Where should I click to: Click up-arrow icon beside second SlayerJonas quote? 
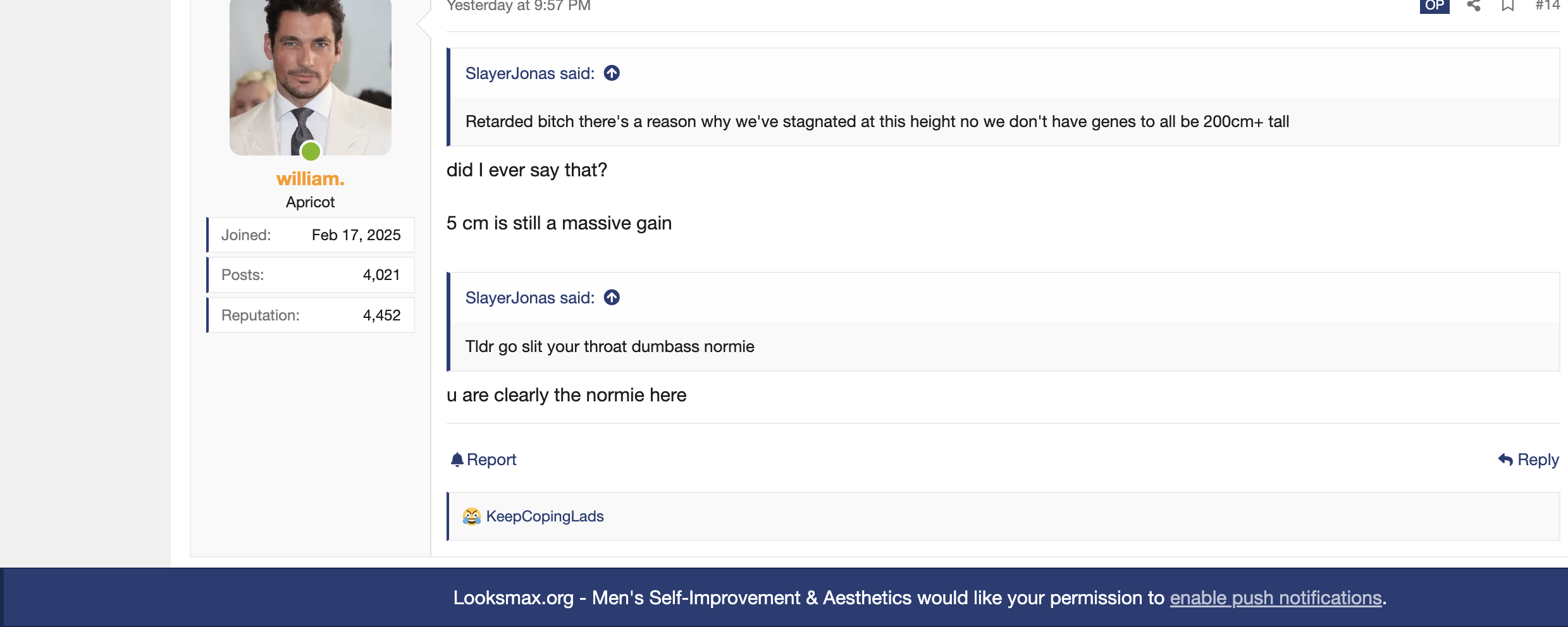[x=612, y=297]
